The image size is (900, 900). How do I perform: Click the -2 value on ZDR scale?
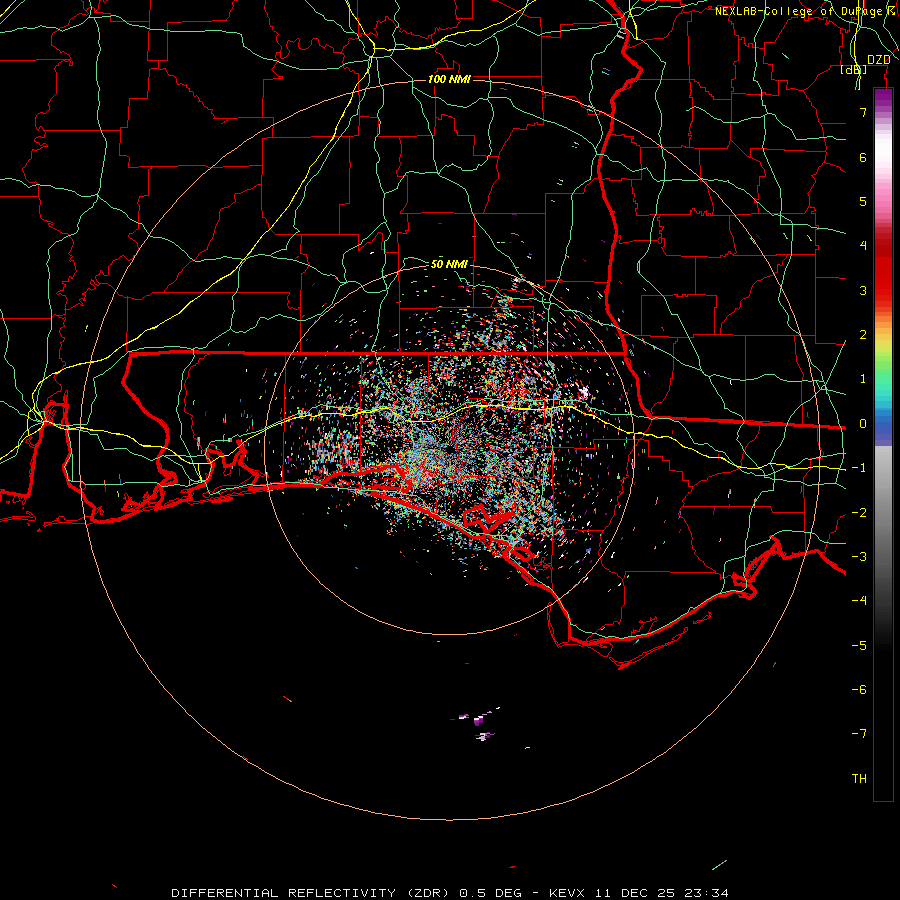(859, 513)
